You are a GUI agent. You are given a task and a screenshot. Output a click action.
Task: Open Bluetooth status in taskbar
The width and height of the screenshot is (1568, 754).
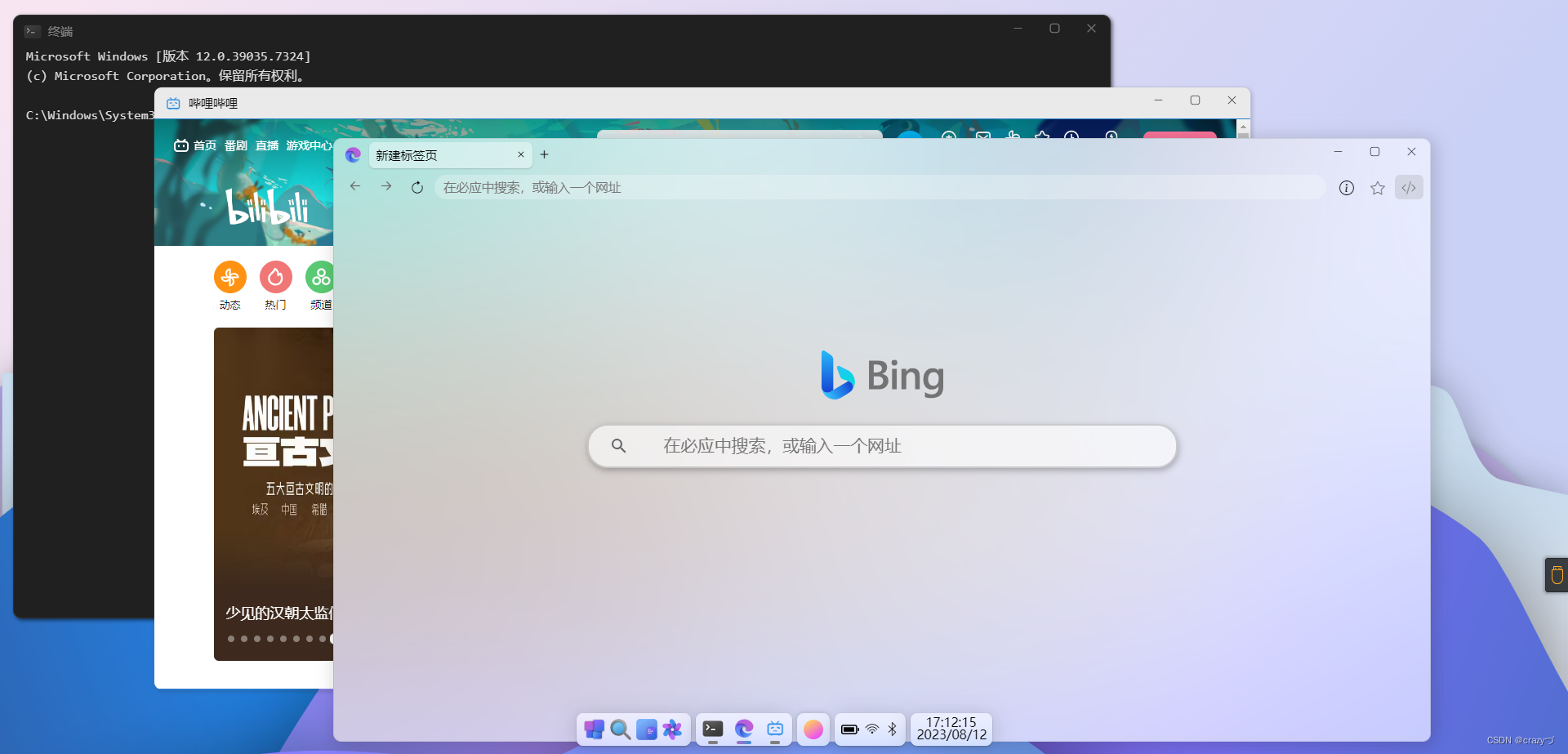(893, 729)
